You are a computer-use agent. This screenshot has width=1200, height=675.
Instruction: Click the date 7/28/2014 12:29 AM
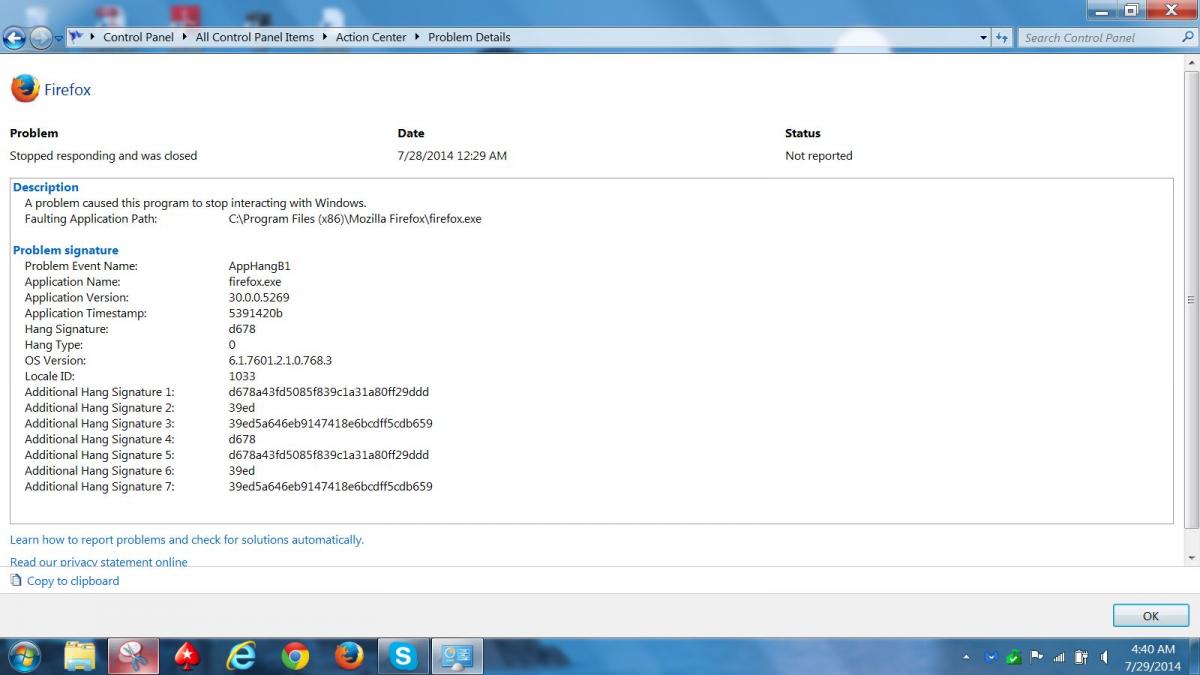tap(452, 156)
